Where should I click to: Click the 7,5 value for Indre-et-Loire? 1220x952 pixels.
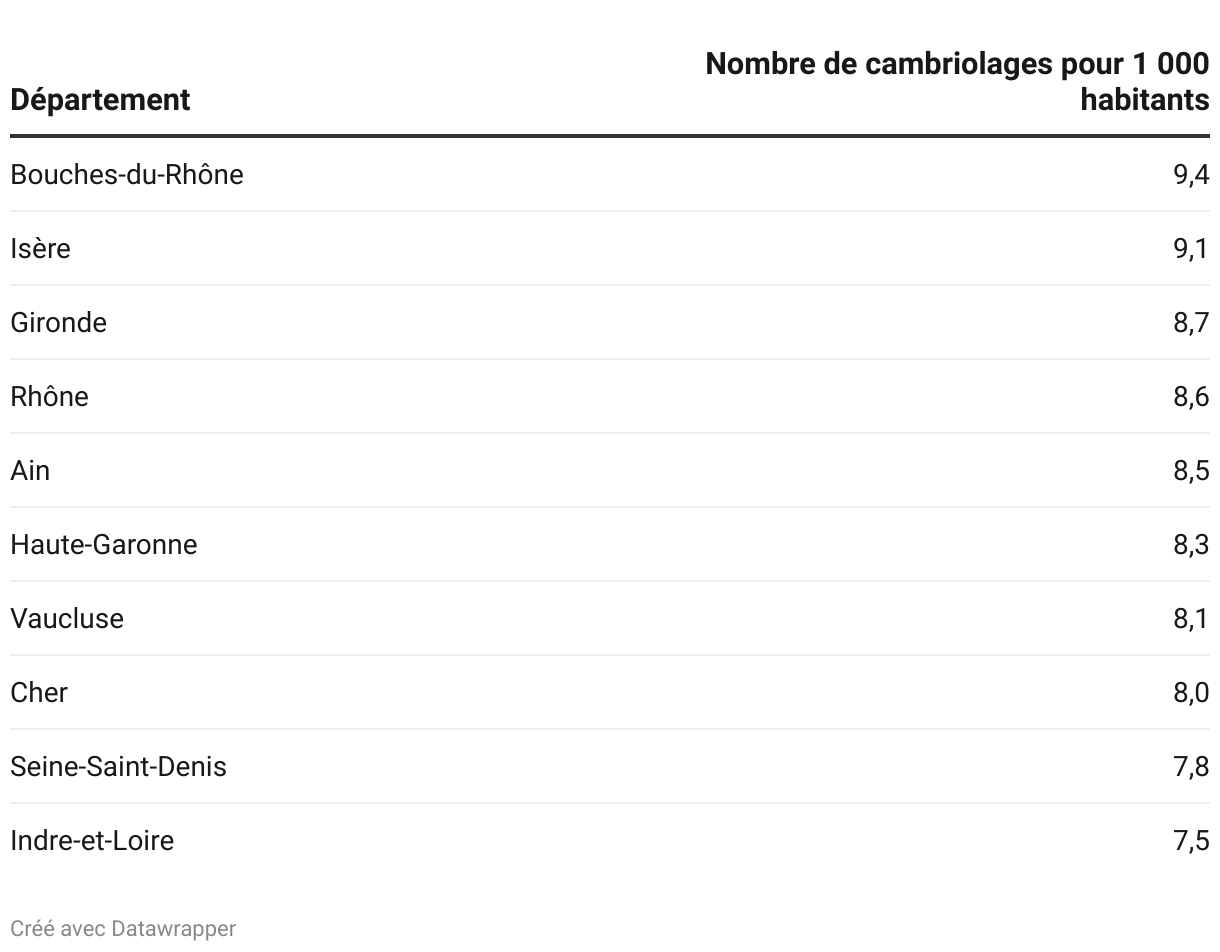1191,840
